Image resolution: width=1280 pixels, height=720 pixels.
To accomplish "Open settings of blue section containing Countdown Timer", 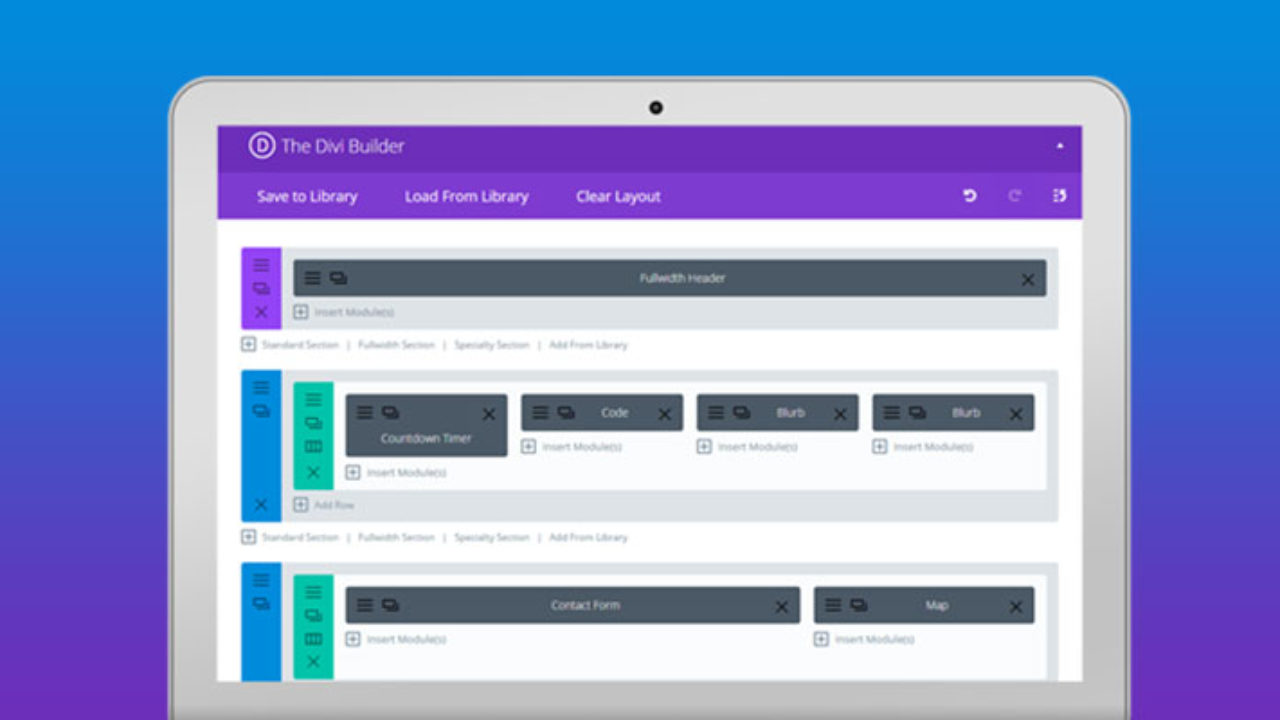I will tap(261, 387).
